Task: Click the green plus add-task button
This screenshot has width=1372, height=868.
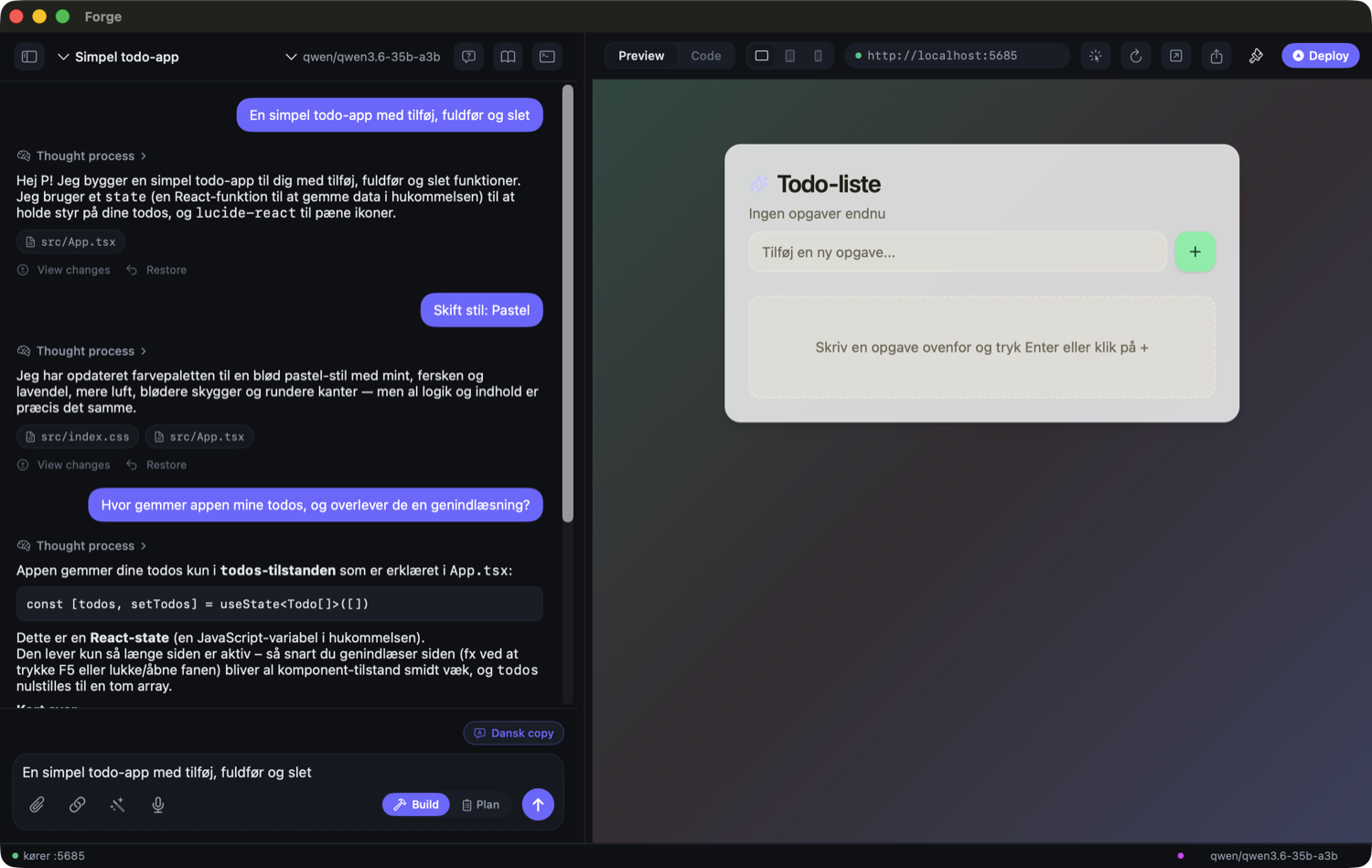Action: click(x=1195, y=252)
